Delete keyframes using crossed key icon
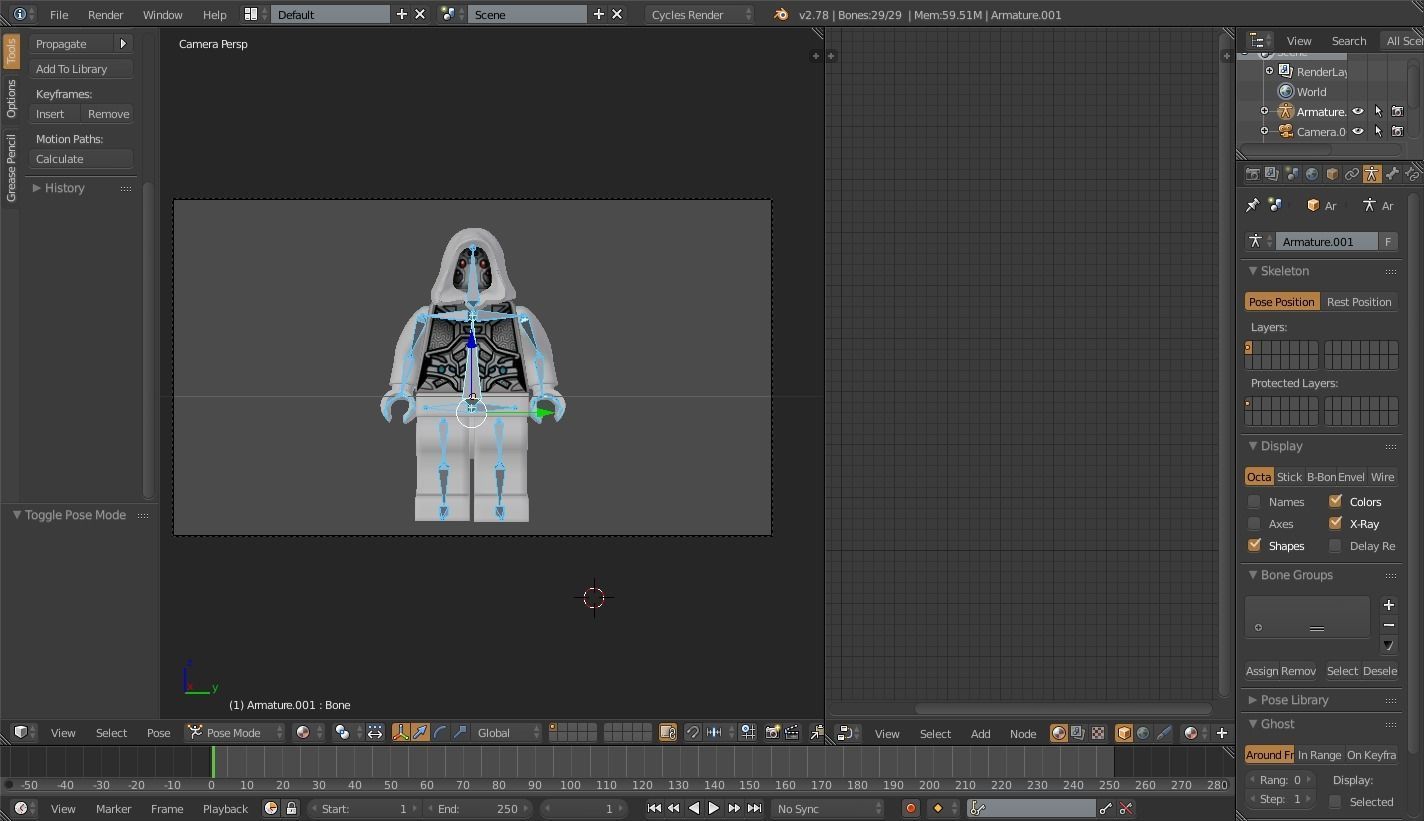1424x821 pixels. pyautogui.click(x=1126, y=809)
